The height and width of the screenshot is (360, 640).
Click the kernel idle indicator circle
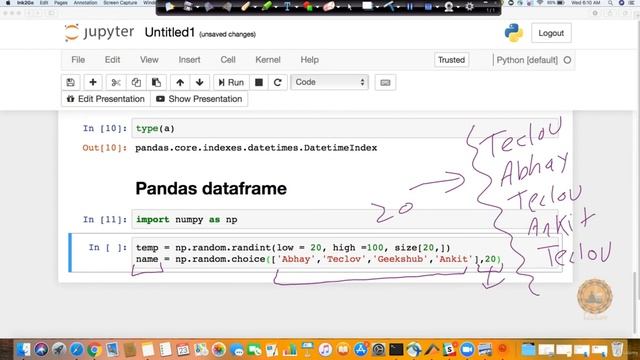[567, 60]
